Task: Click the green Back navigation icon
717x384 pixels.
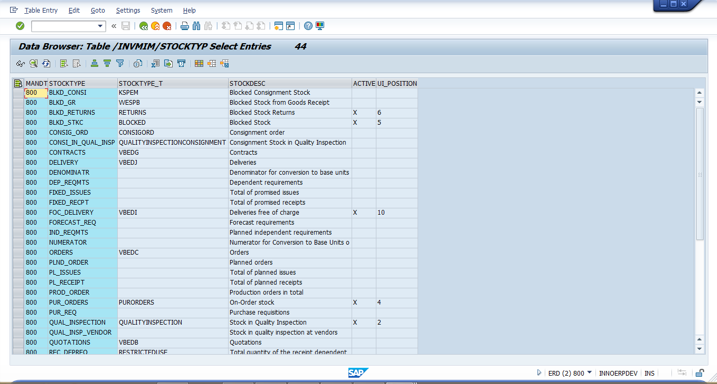Action: click(x=144, y=26)
